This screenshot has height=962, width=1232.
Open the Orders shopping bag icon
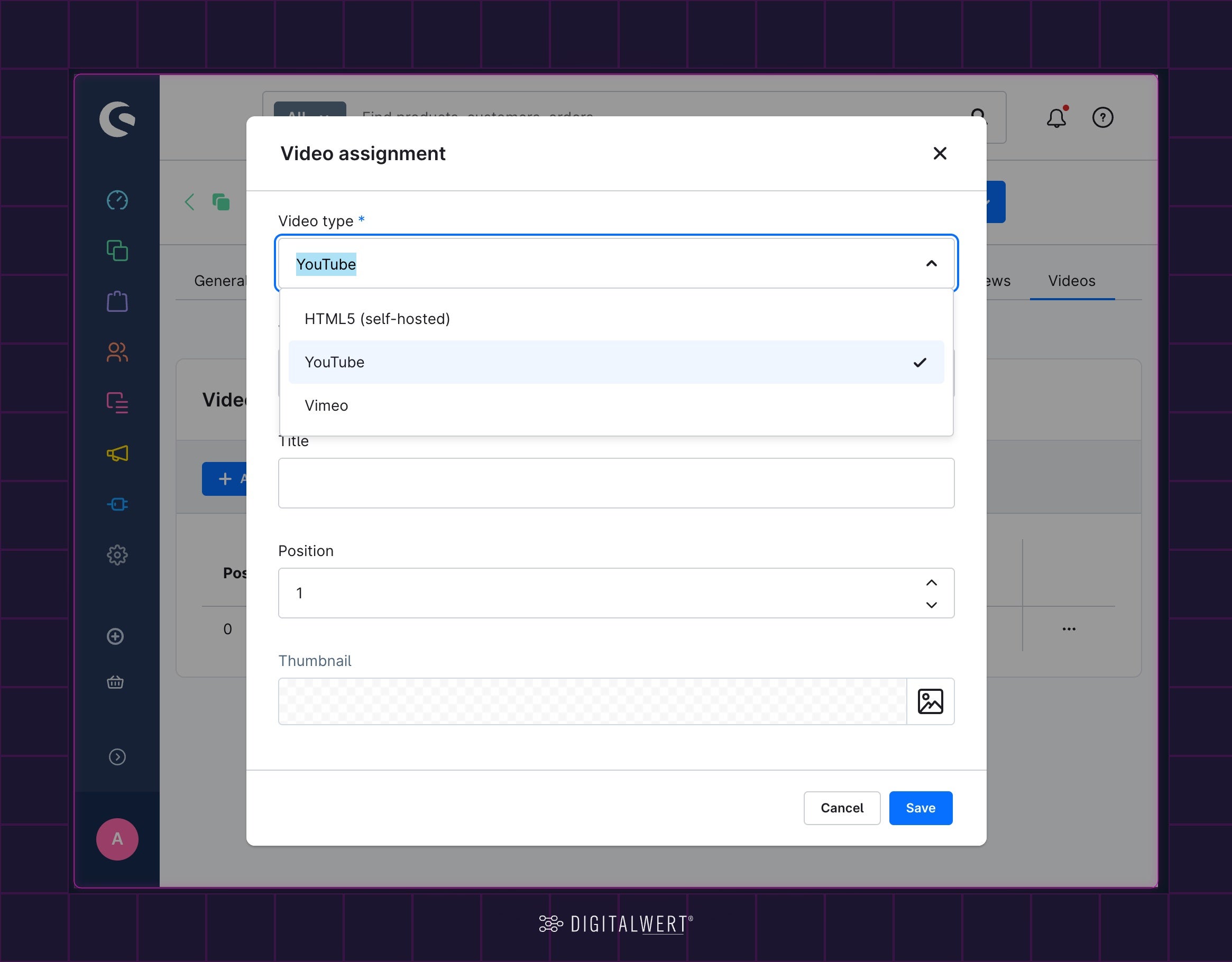point(117,301)
